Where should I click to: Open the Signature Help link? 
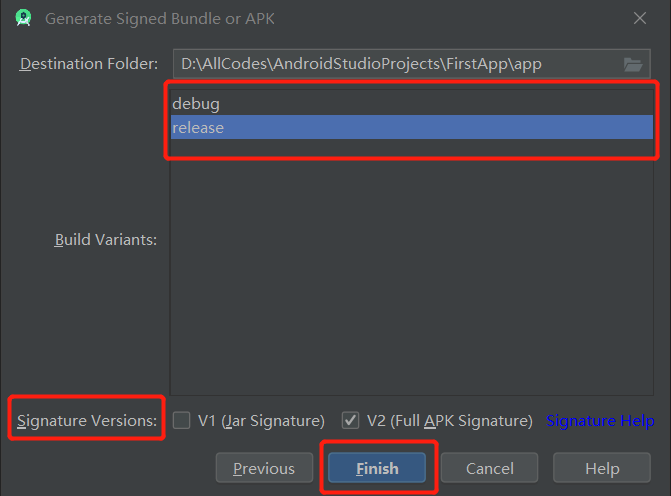tap(600, 421)
